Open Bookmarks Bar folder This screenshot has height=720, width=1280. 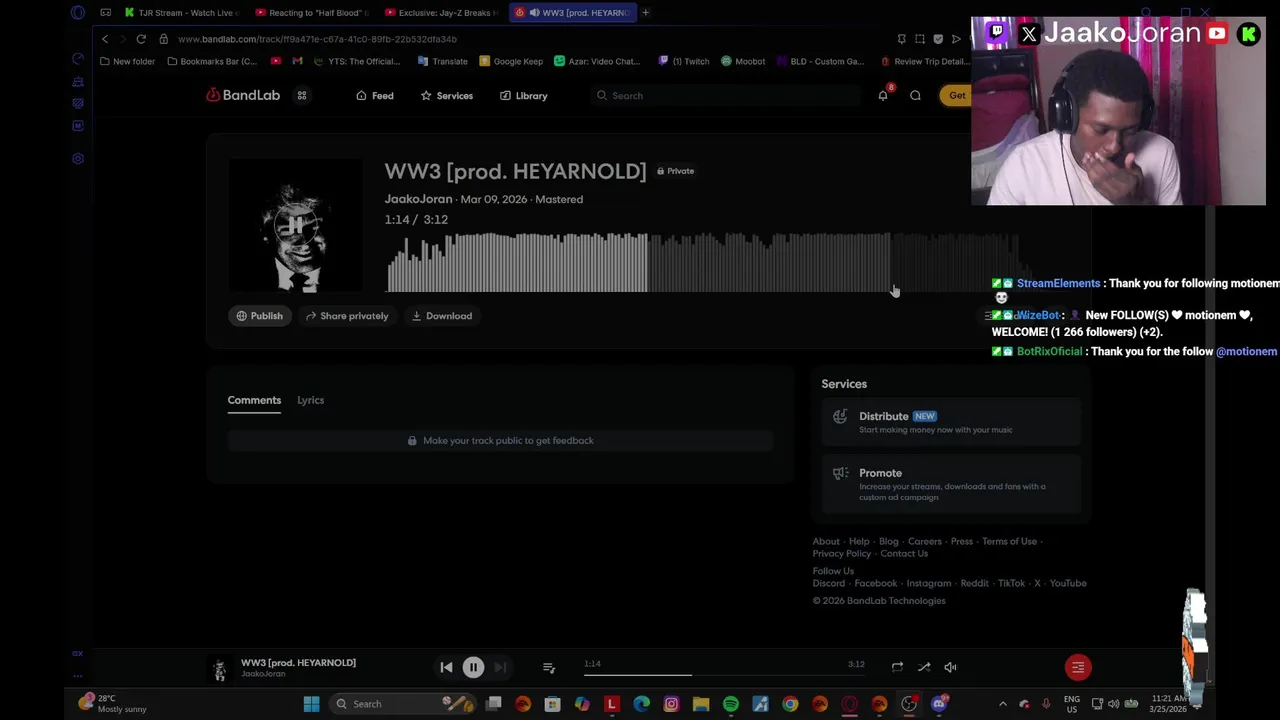tap(212, 61)
